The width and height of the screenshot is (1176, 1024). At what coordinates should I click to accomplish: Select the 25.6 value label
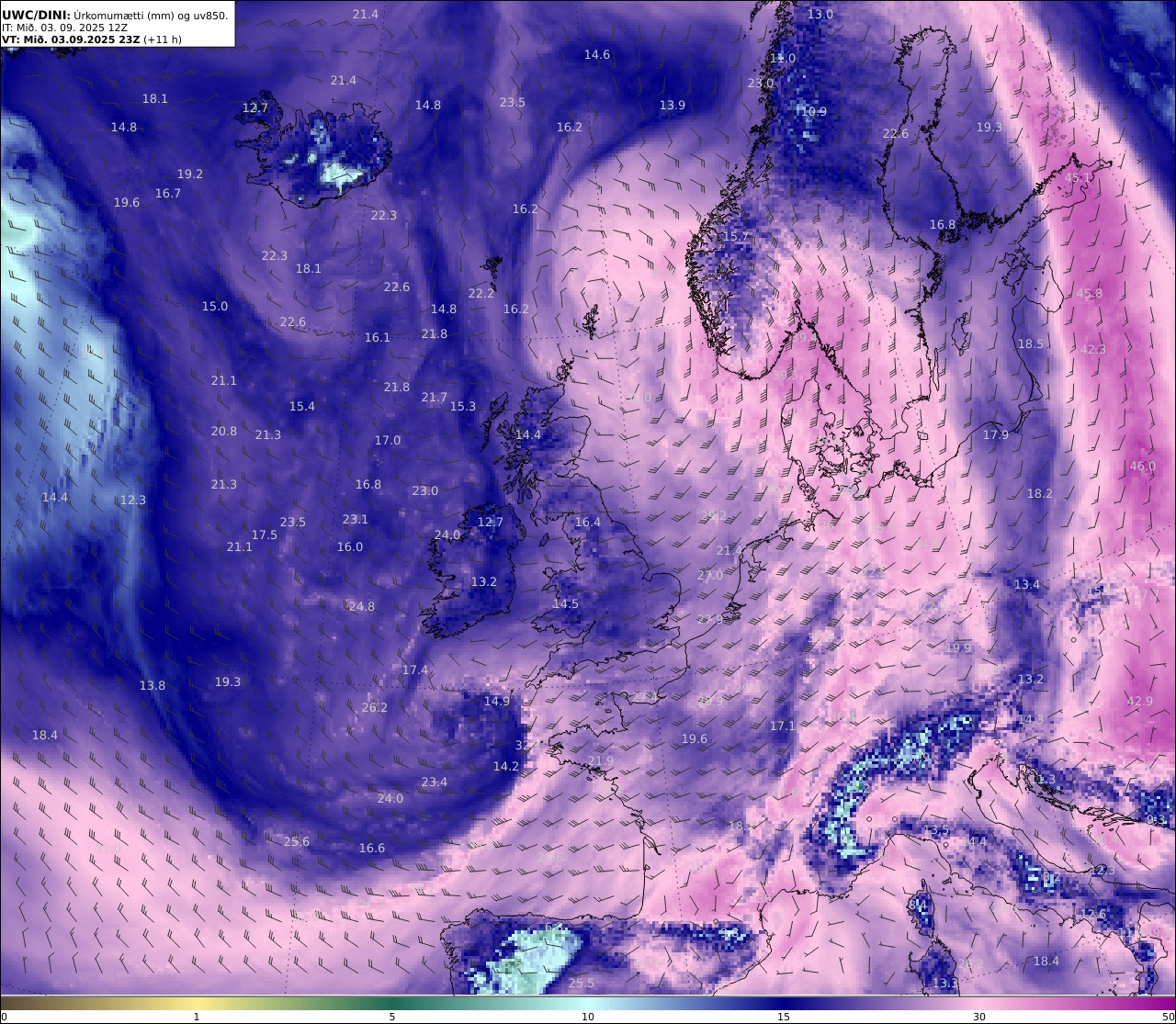[297, 842]
